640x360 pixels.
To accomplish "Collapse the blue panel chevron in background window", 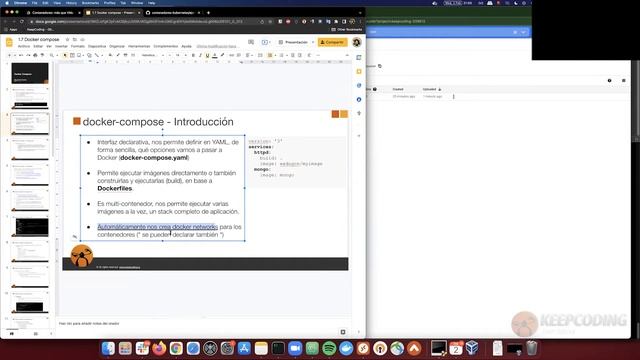I will (523, 32).
